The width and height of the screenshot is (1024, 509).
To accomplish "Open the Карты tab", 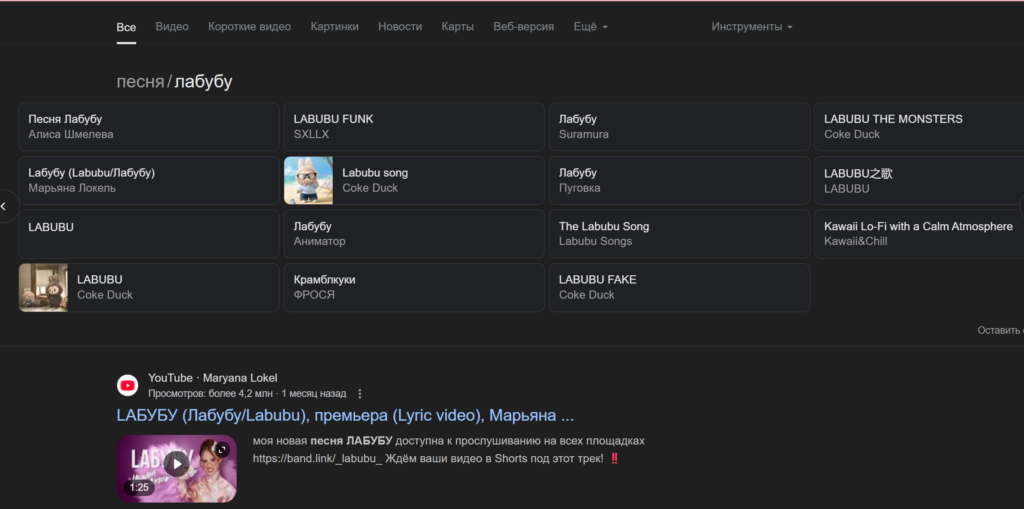I will pyautogui.click(x=458, y=27).
